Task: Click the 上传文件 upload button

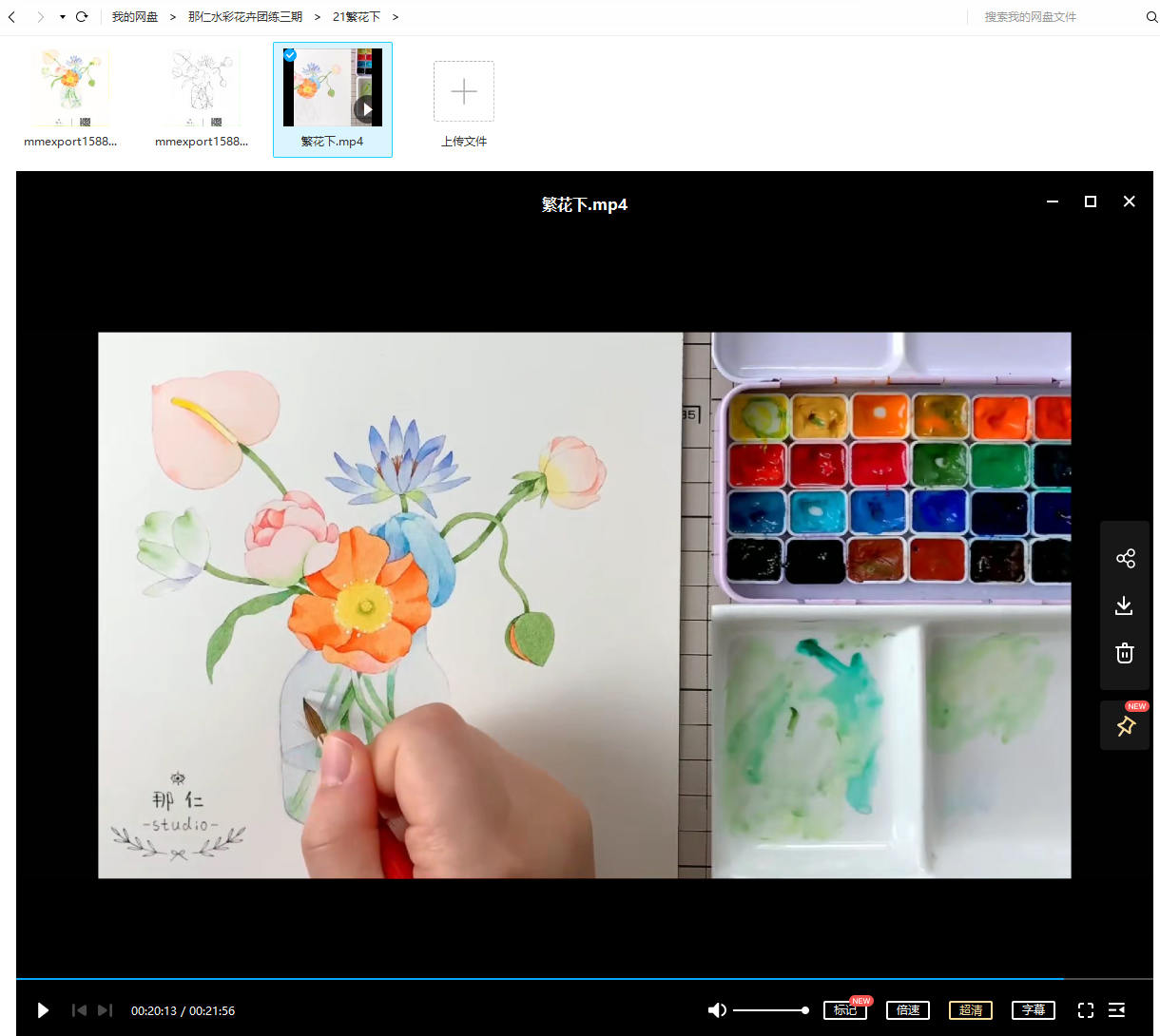Action: tap(464, 92)
